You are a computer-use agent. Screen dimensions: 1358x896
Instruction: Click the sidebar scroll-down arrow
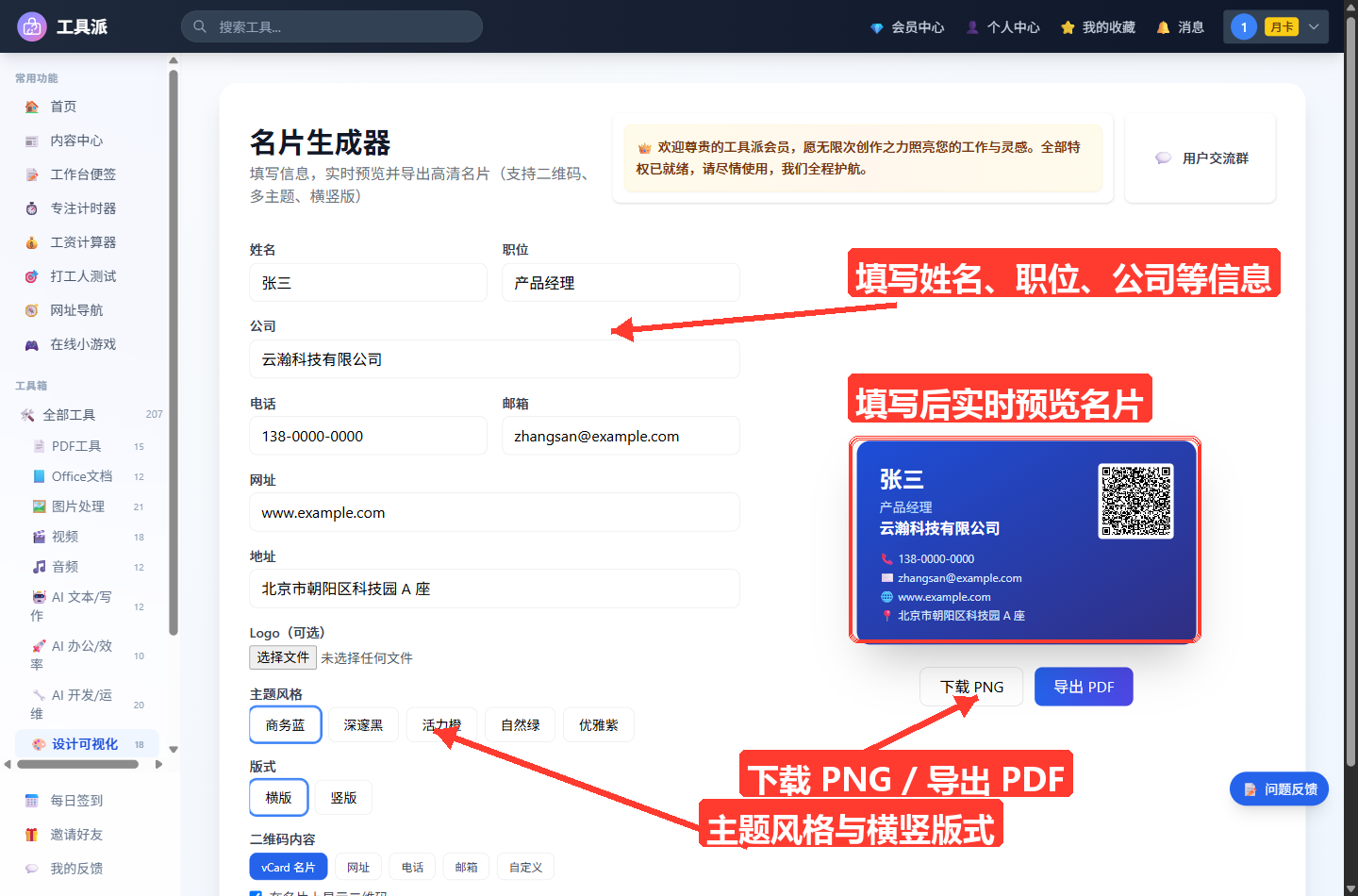(174, 750)
